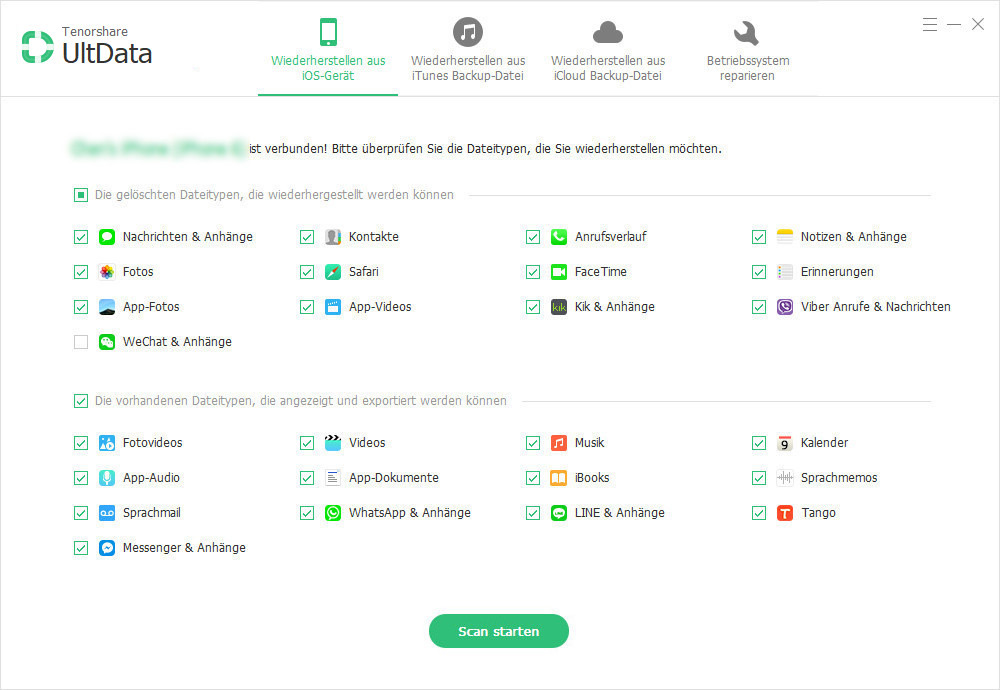Screen dimensions: 1000x690
Task: Click the App-Videos clapperboard icon
Action: (333, 307)
